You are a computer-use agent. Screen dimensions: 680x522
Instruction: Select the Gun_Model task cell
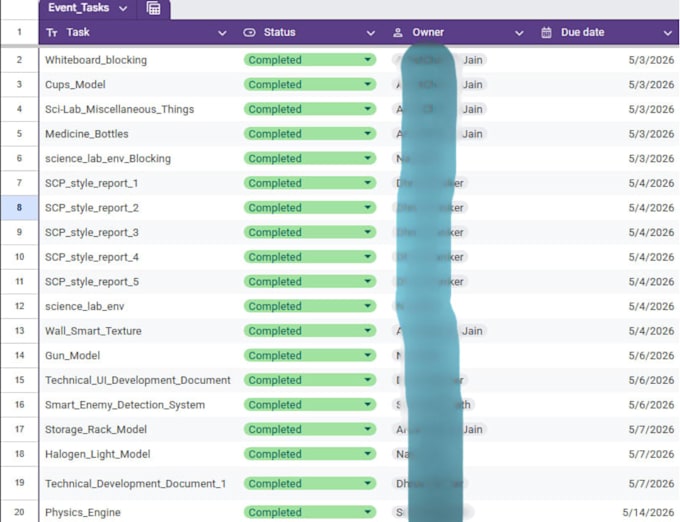tap(138, 356)
